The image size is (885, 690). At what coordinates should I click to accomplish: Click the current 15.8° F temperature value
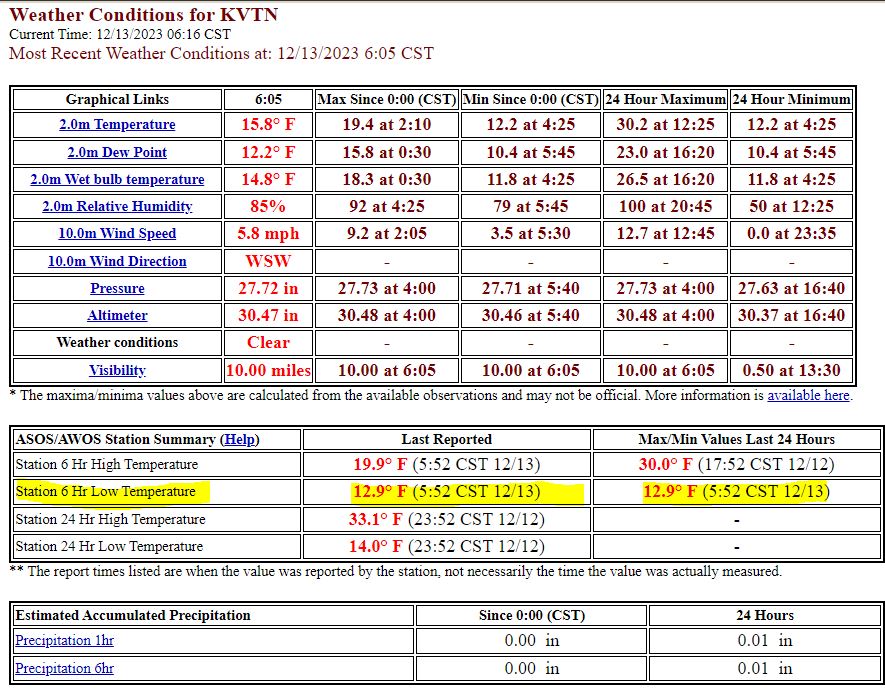click(268, 125)
